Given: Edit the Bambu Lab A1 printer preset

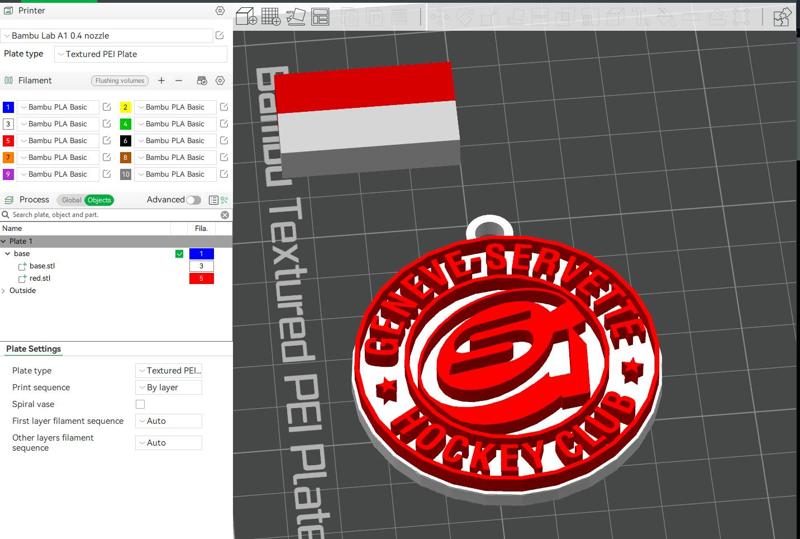Looking at the screenshot, I should click(x=219, y=35).
